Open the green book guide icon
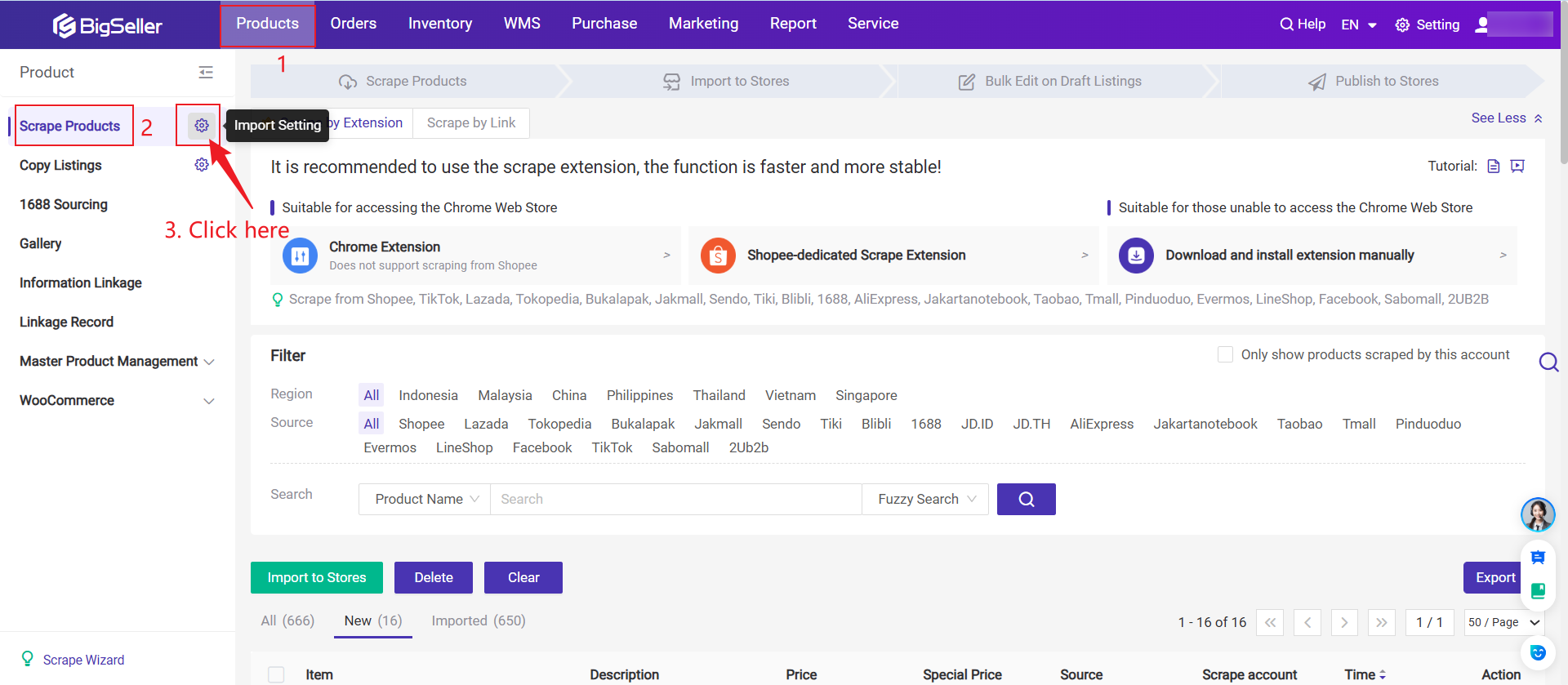The width and height of the screenshot is (1568, 685). (x=1538, y=591)
